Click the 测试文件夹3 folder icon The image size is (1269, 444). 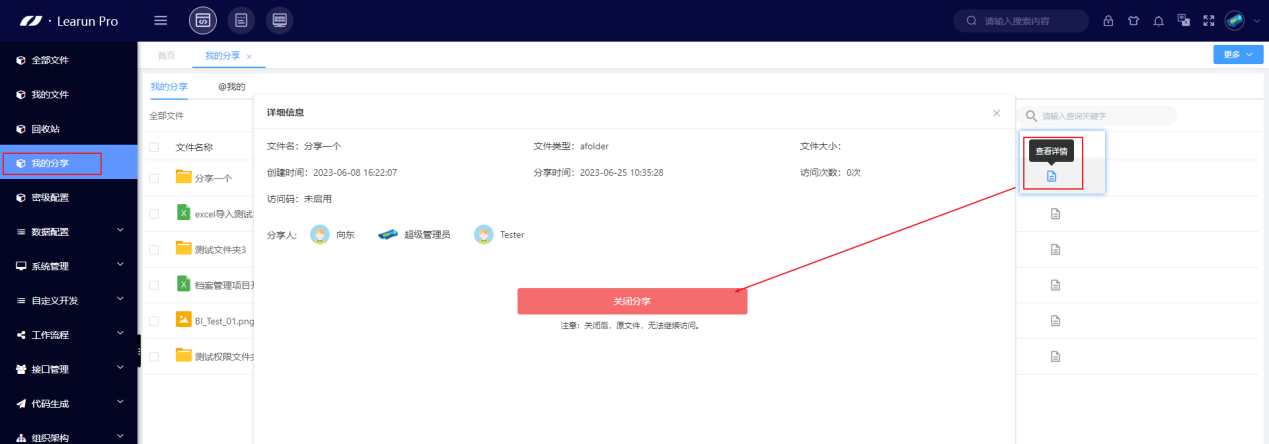pos(183,248)
